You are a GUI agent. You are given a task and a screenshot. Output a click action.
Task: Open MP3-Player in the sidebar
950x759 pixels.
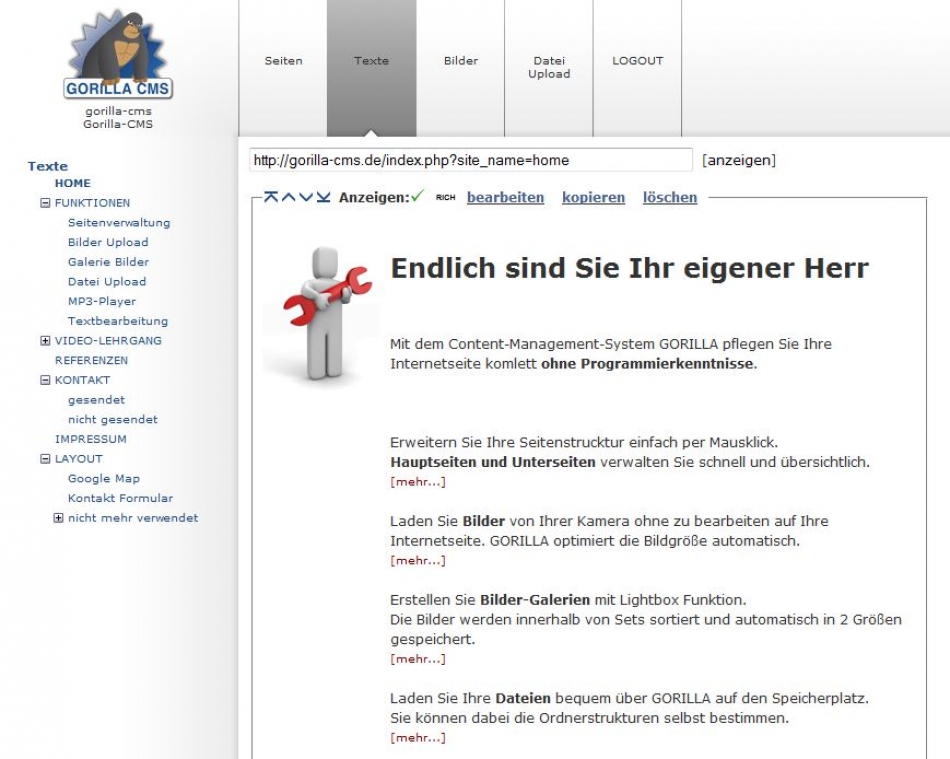pyautogui.click(x=102, y=301)
